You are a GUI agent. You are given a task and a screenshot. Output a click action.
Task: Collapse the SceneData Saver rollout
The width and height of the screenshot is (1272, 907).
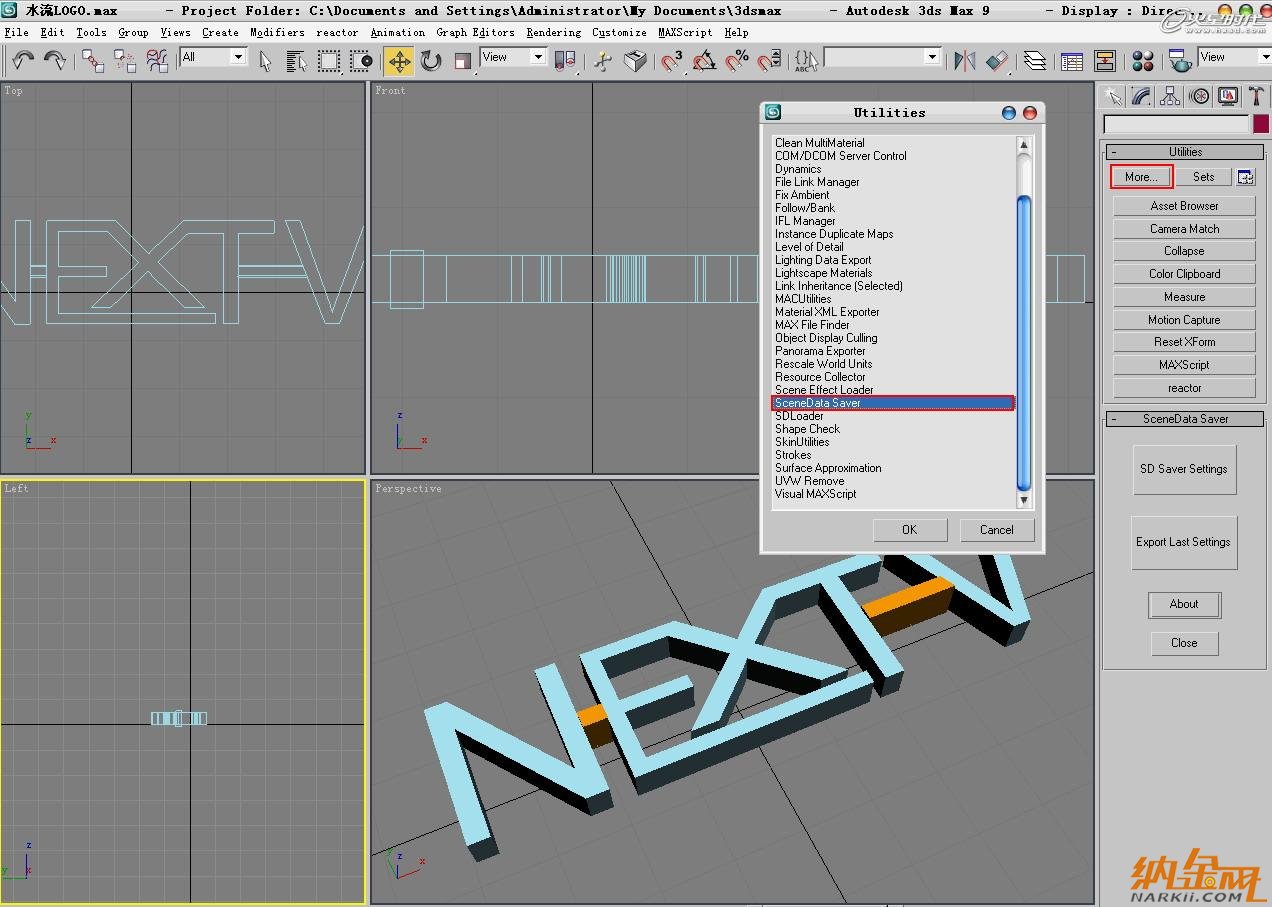1185,419
